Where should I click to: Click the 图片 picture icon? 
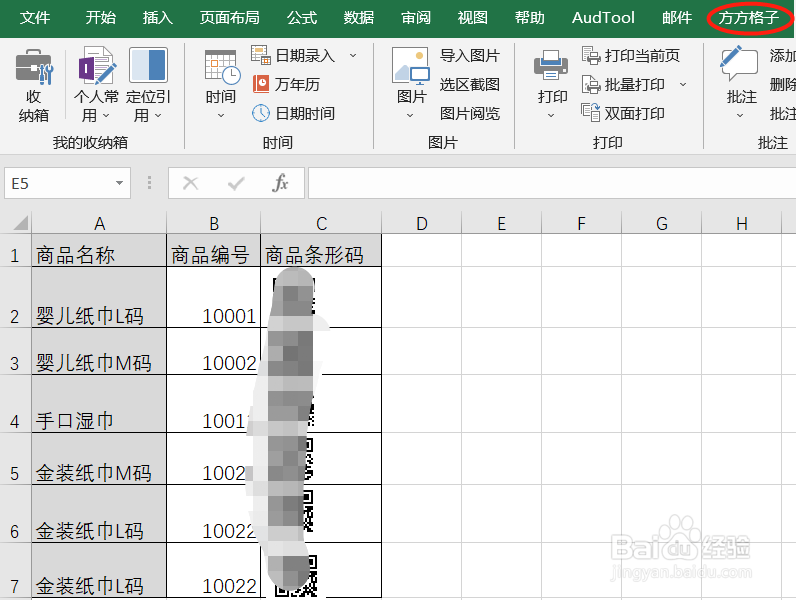click(411, 65)
